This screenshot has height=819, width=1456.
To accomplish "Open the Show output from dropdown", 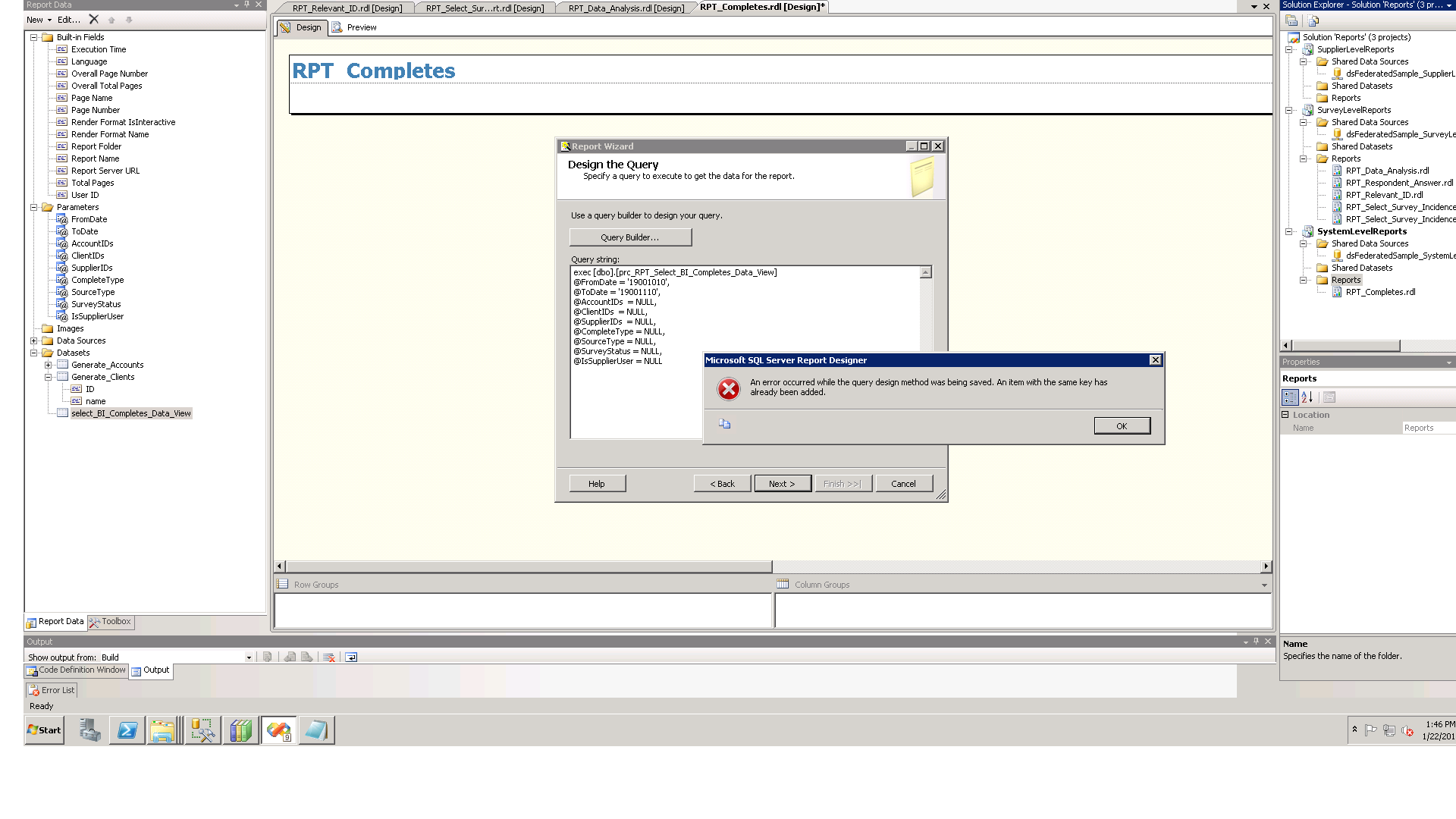I will click(249, 657).
